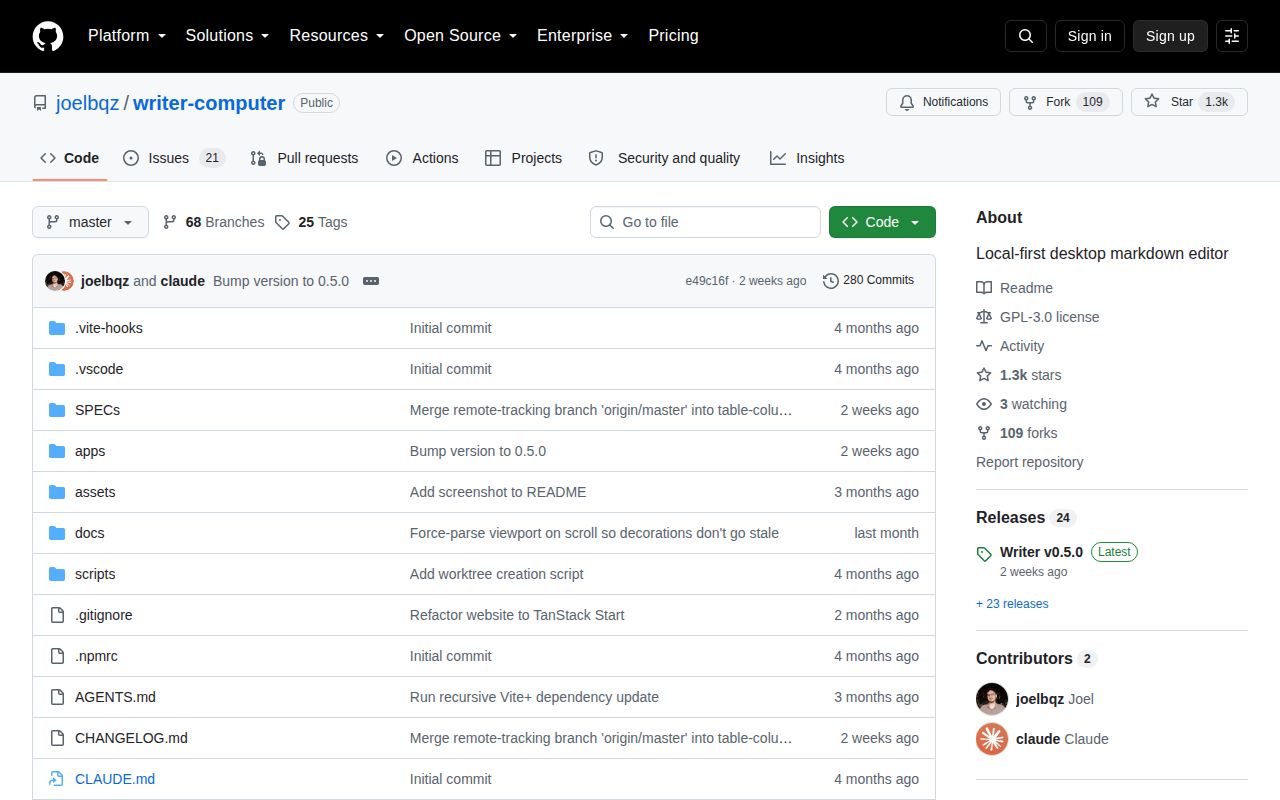
Task: Open the search magnifier button
Action: pyautogui.click(x=1026, y=36)
